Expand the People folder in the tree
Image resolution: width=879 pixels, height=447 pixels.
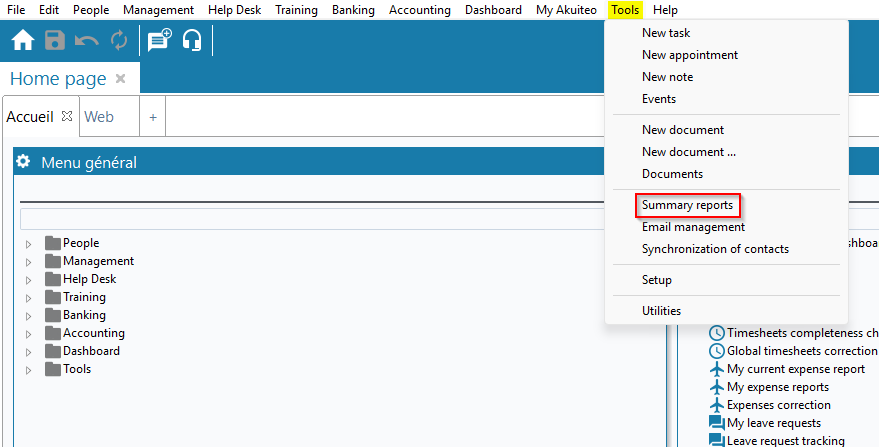tap(28, 244)
